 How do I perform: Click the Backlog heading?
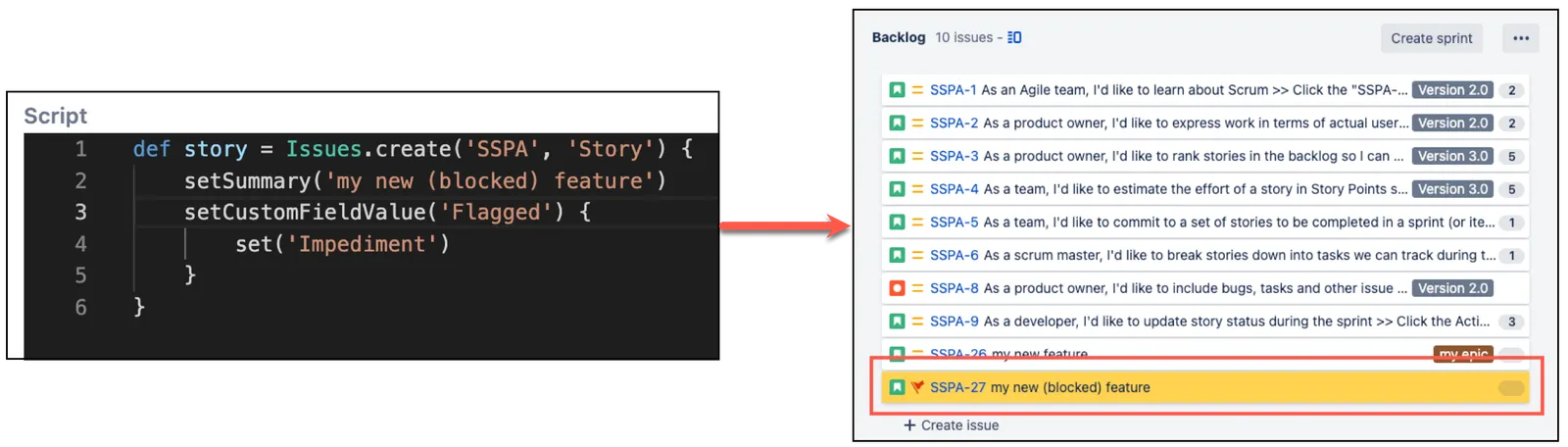899,37
